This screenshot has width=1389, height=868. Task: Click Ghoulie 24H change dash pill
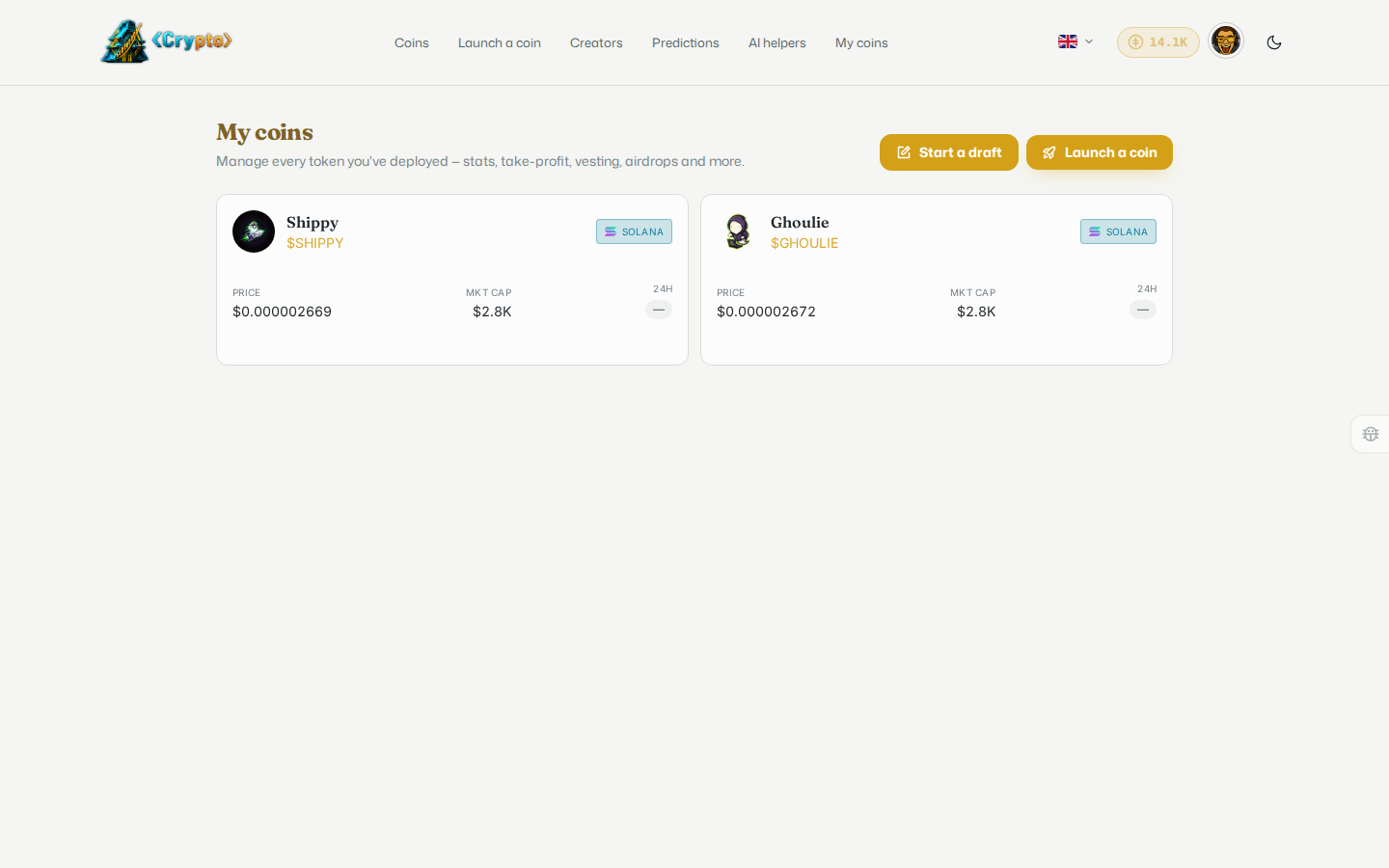coord(1143,310)
